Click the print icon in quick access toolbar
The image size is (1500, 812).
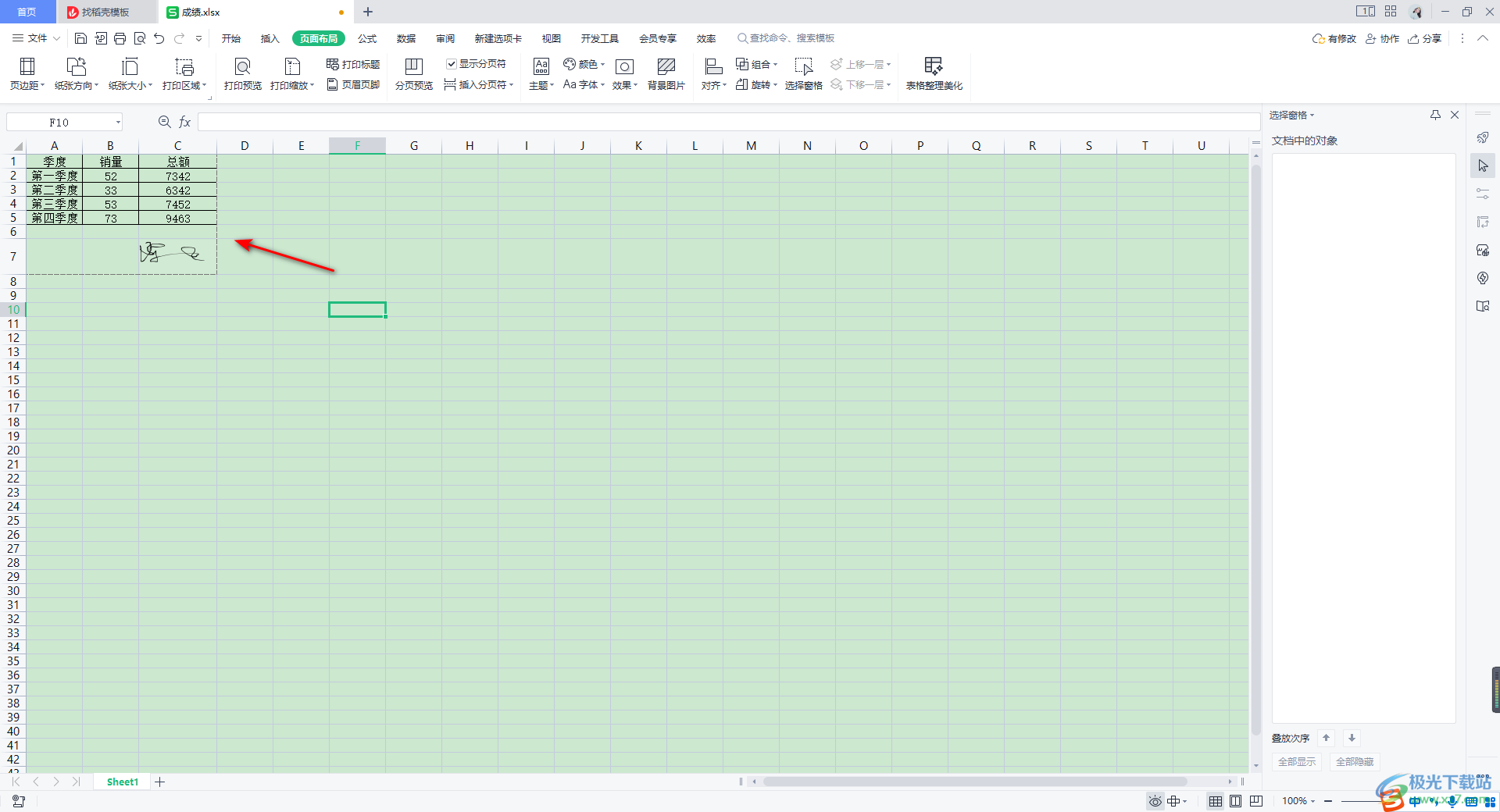coord(120,38)
